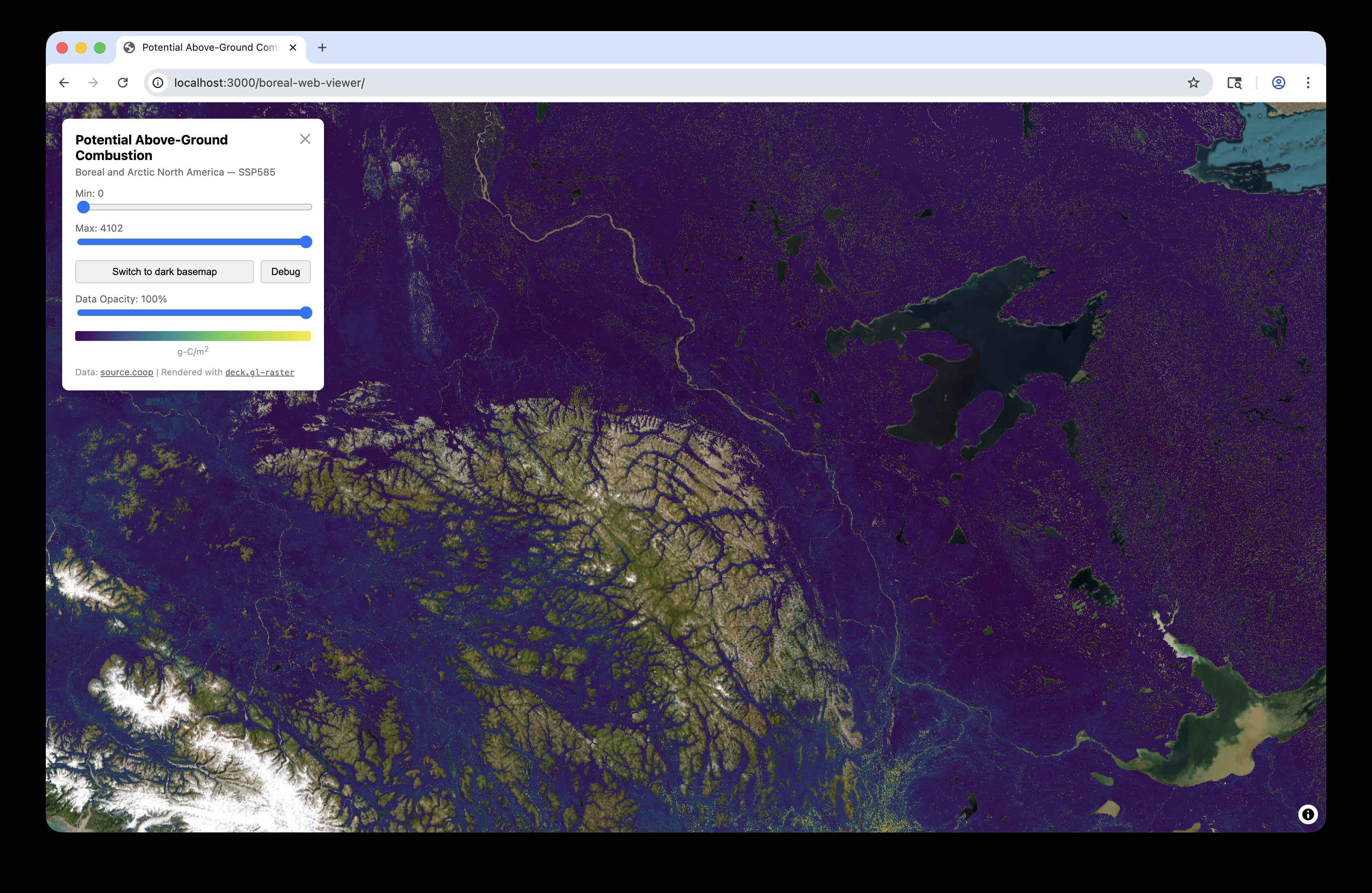Click the tab search icon

[1234, 83]
